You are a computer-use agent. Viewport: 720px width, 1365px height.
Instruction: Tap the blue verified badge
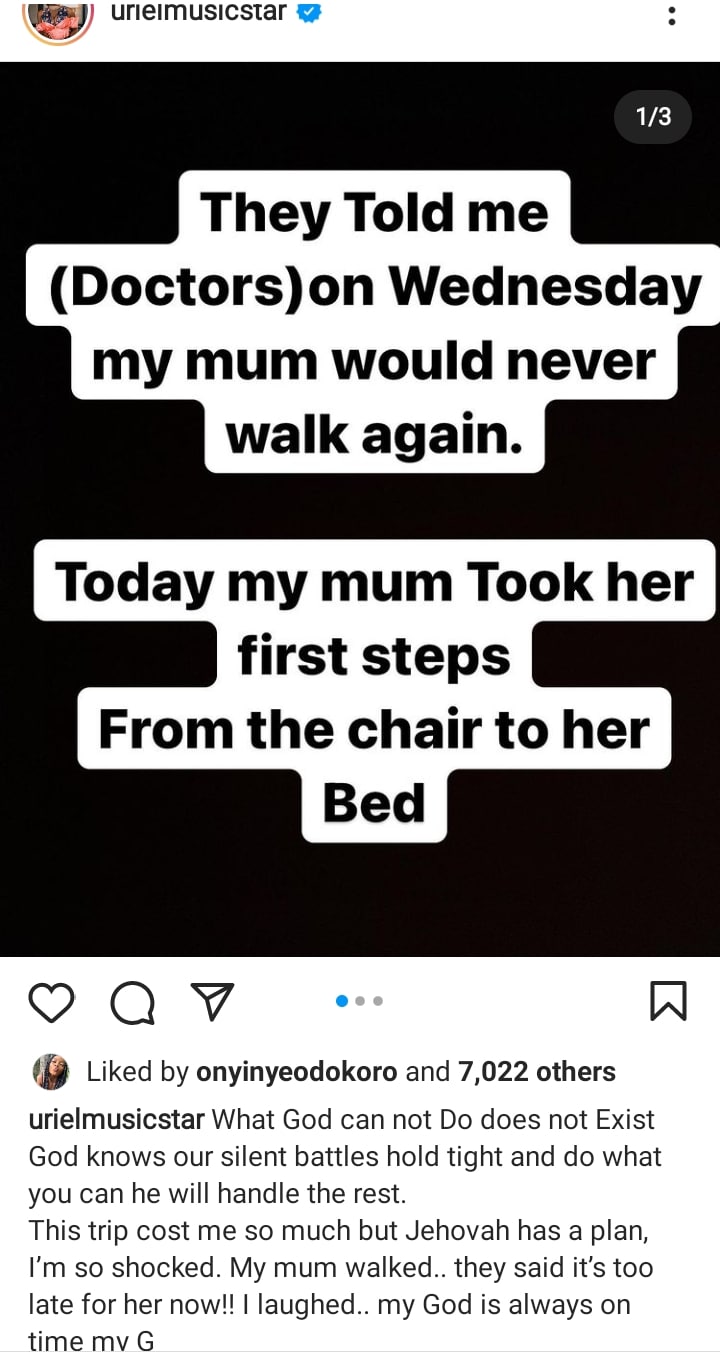(x=309, y=14)
